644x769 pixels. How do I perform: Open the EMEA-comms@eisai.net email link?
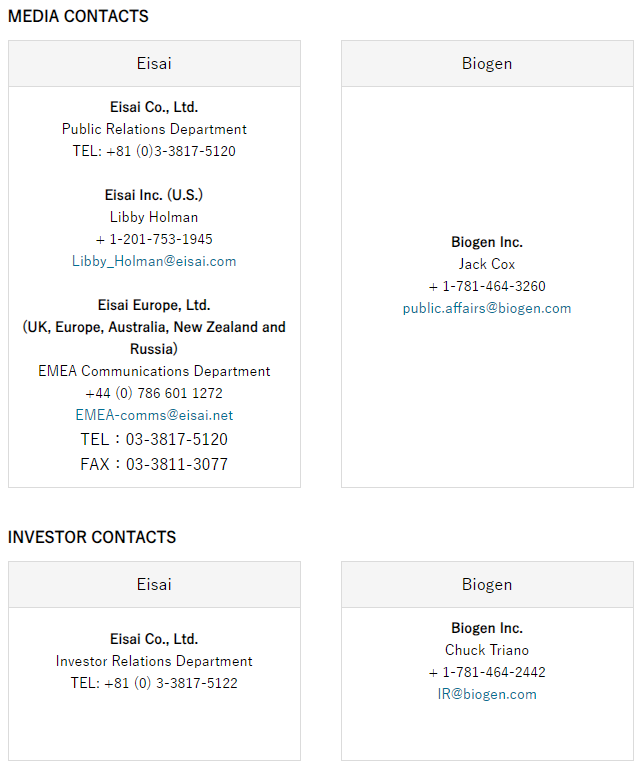(154, 415)
